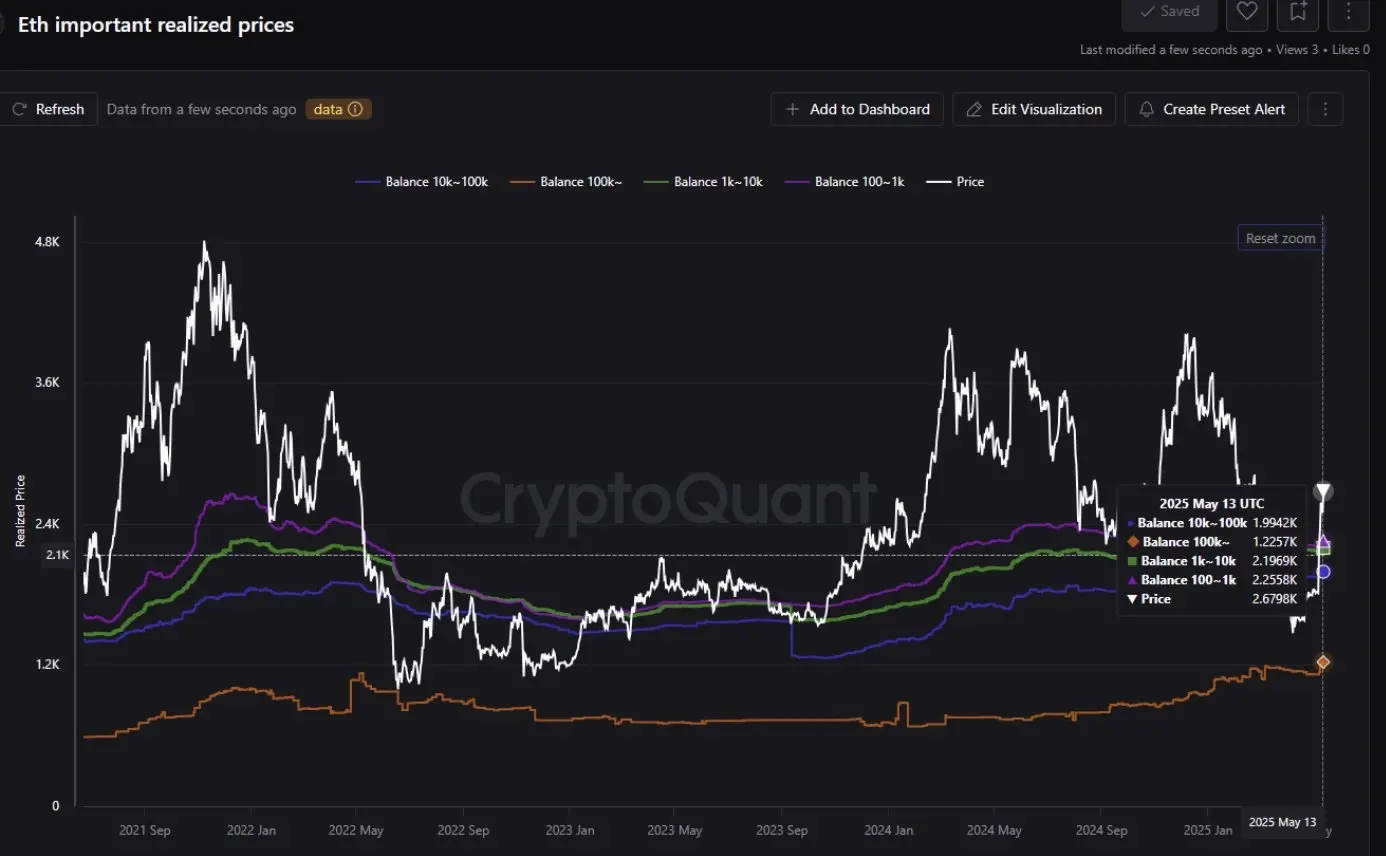Hide the Price series from the legend

click(x=956, y=181)
